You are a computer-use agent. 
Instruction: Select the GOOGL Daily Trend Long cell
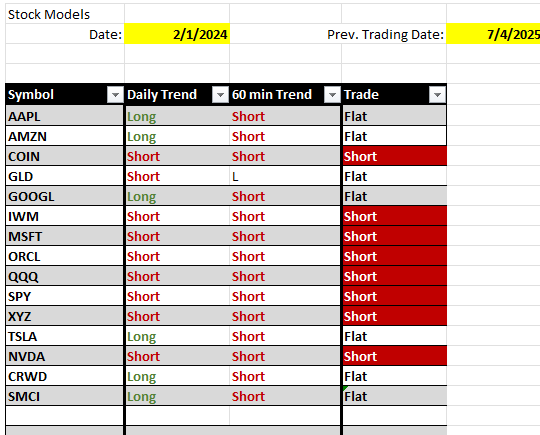click(177, 196)
